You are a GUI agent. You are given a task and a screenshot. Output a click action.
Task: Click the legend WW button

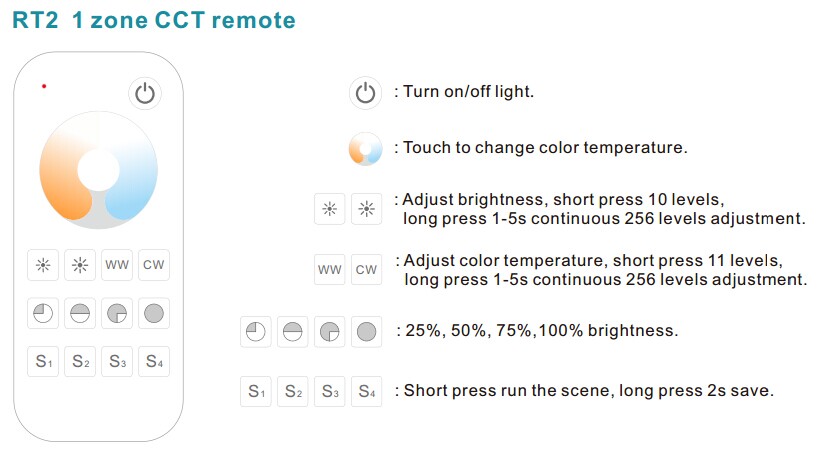point(330,270)
